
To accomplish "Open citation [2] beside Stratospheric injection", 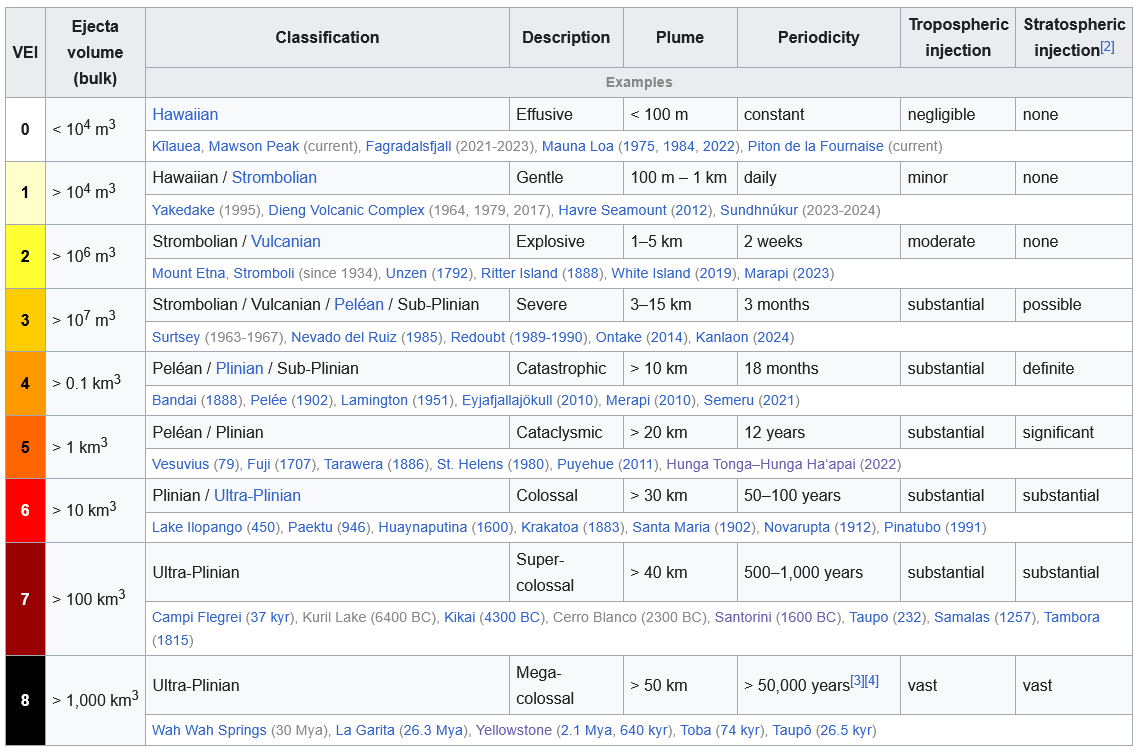I will (x=1107, y=47).
